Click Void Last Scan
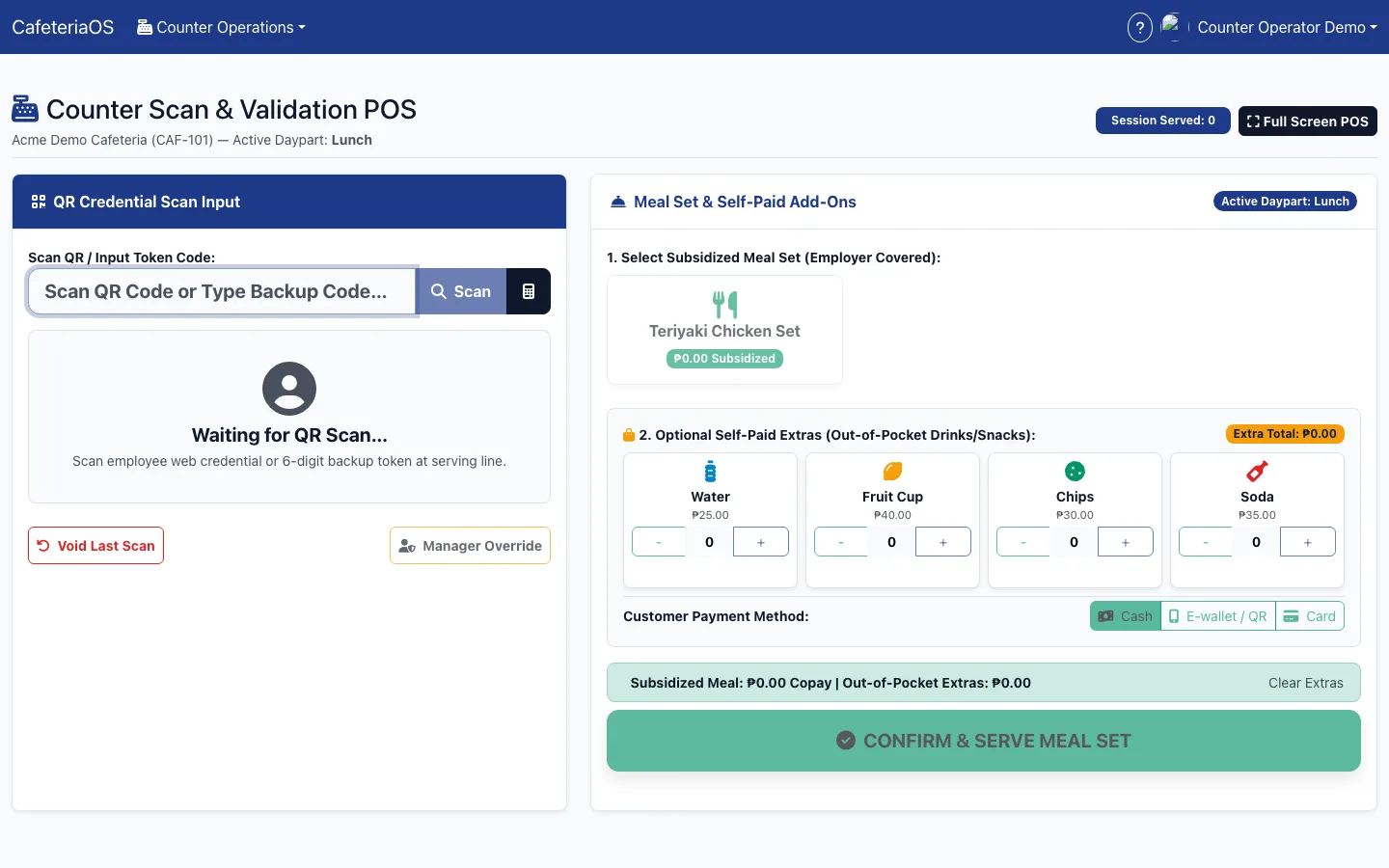Viewport: 1389px width, 868px height. tap(95, 546)
